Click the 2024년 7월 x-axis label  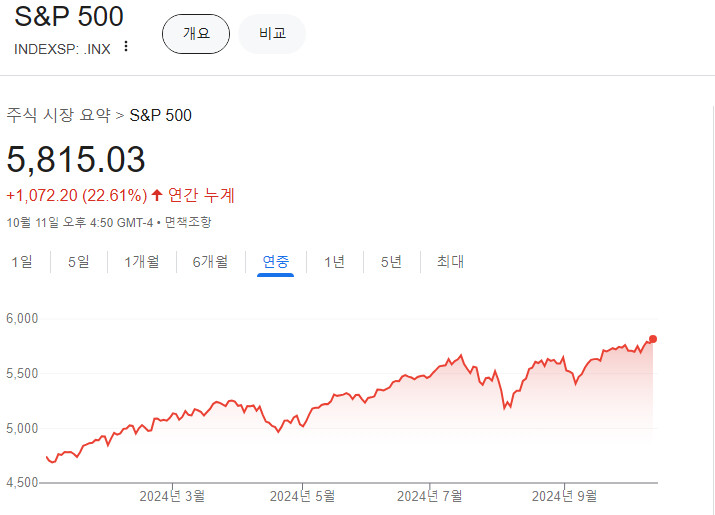[429, 495]
